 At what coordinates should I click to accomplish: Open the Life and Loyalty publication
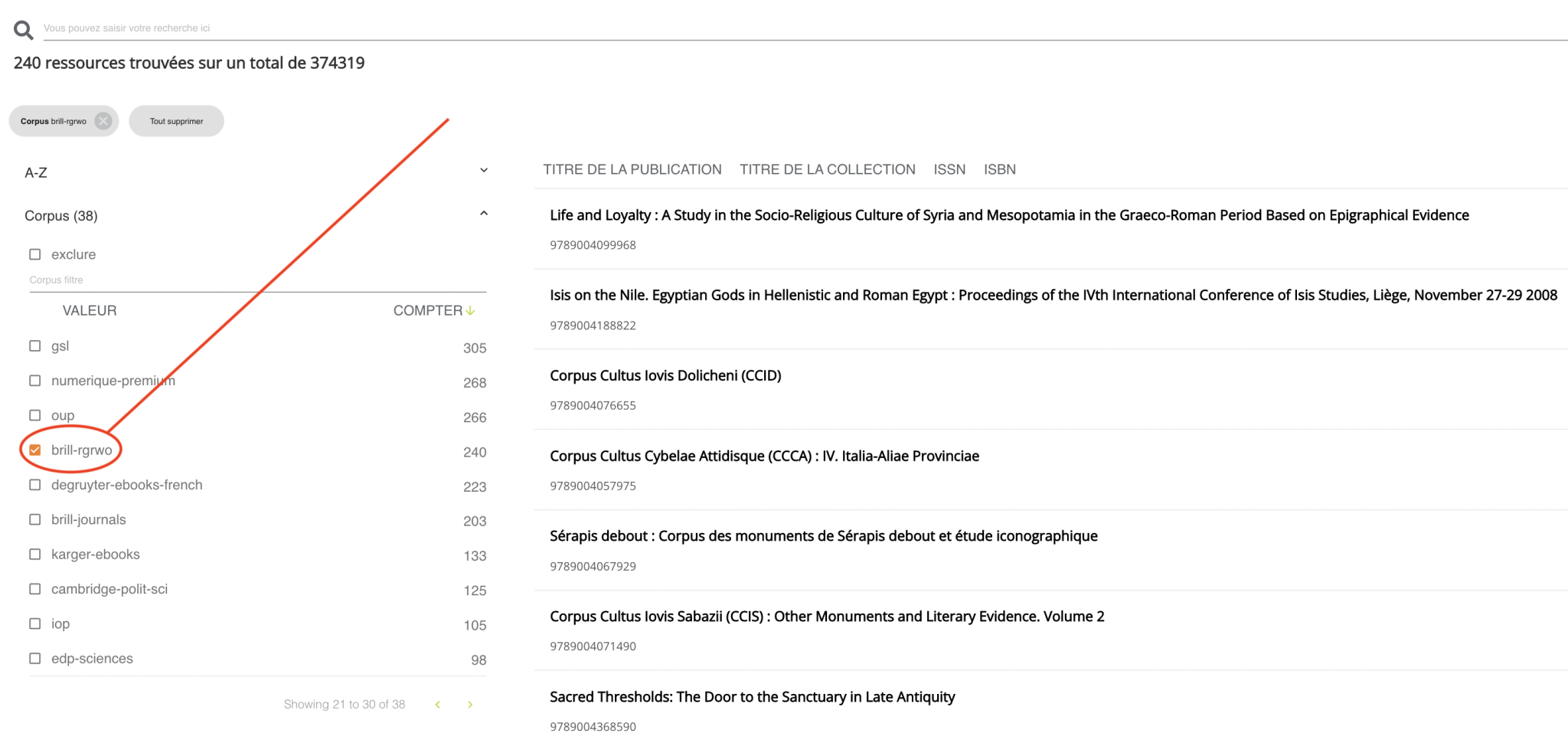(1009, 215)
